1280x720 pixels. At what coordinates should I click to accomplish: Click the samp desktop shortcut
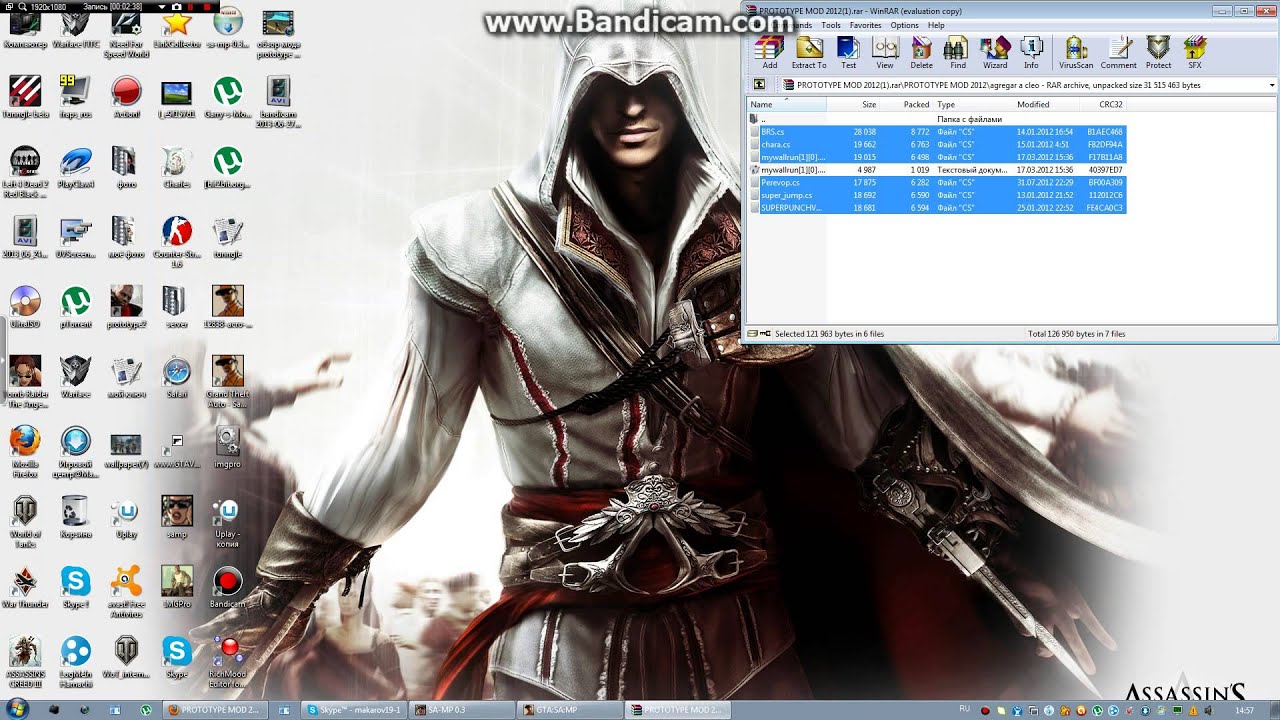[177, 517]
